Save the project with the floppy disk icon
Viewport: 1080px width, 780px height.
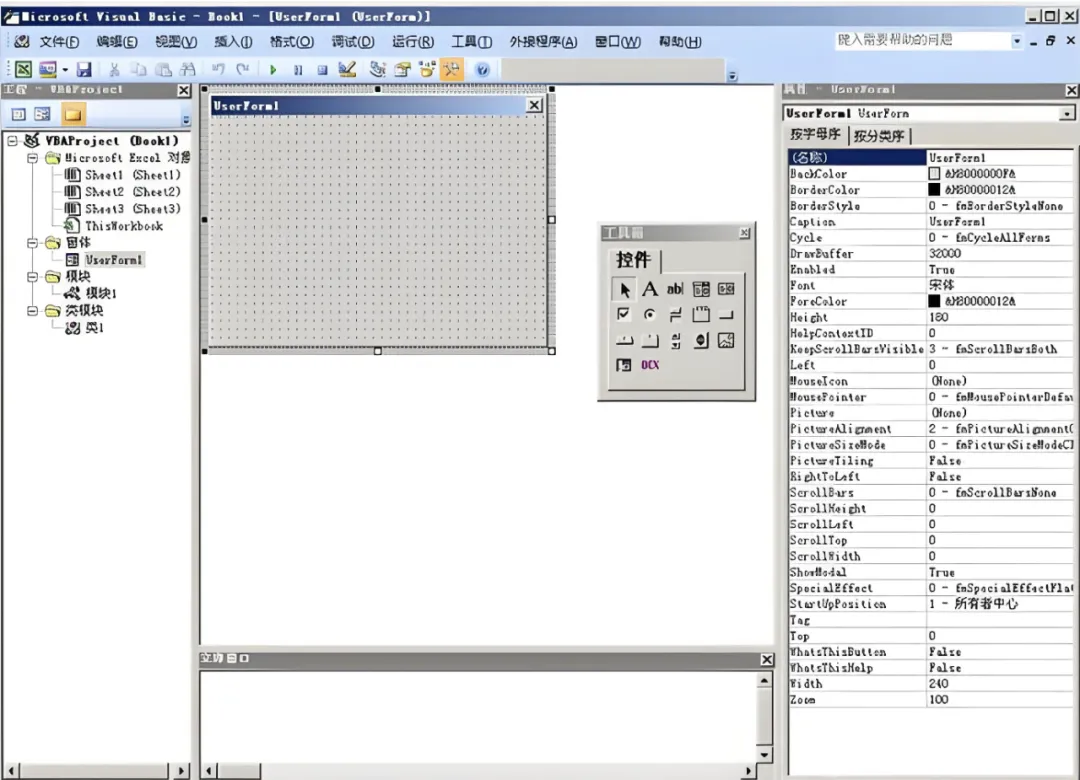[x=84, y=70]
